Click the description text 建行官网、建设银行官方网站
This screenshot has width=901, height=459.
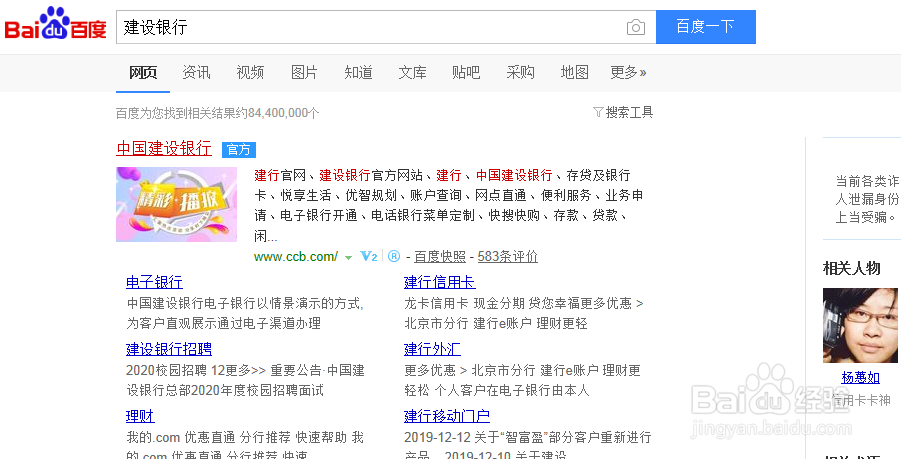pos(338,175)
